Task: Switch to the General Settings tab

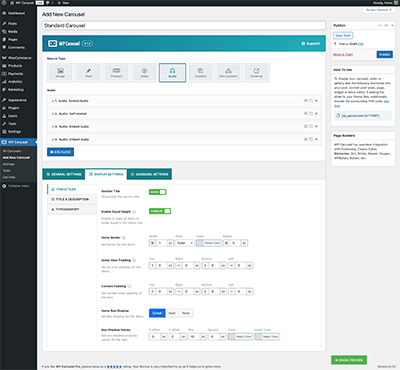Action: tap(64, 174)
